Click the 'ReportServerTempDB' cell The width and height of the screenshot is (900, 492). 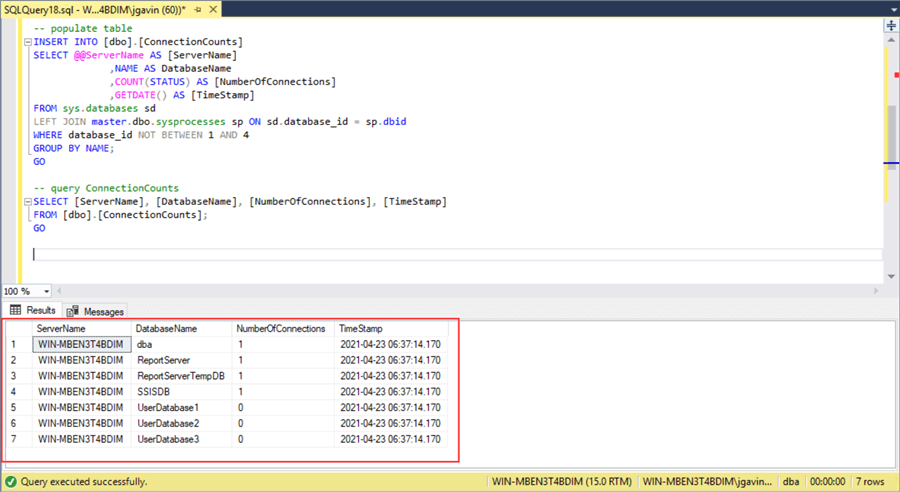(x=181, y=376)
